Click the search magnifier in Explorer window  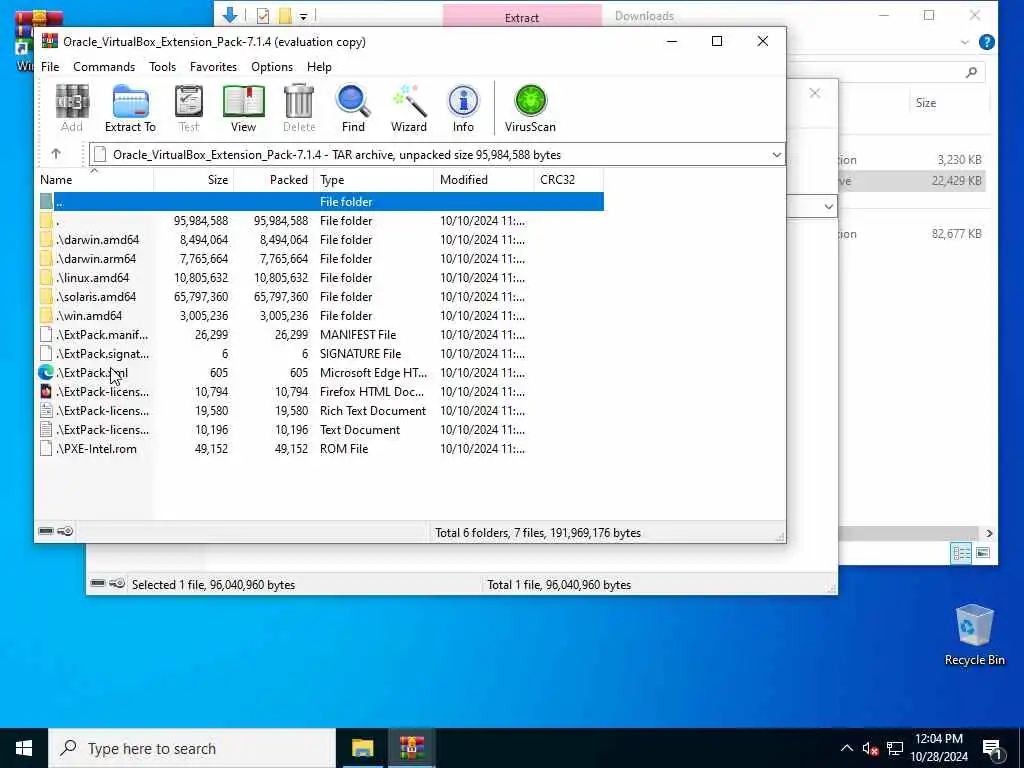coord(971,72)
